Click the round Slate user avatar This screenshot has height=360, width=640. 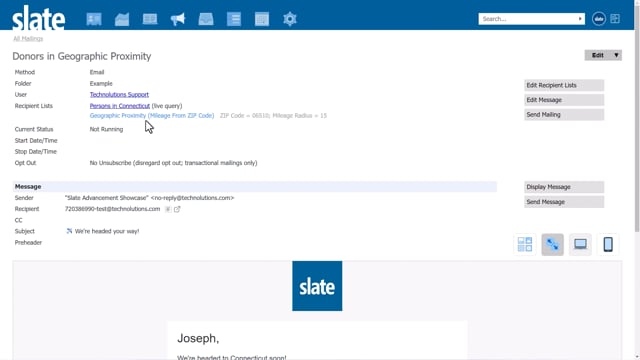point(599,19)
